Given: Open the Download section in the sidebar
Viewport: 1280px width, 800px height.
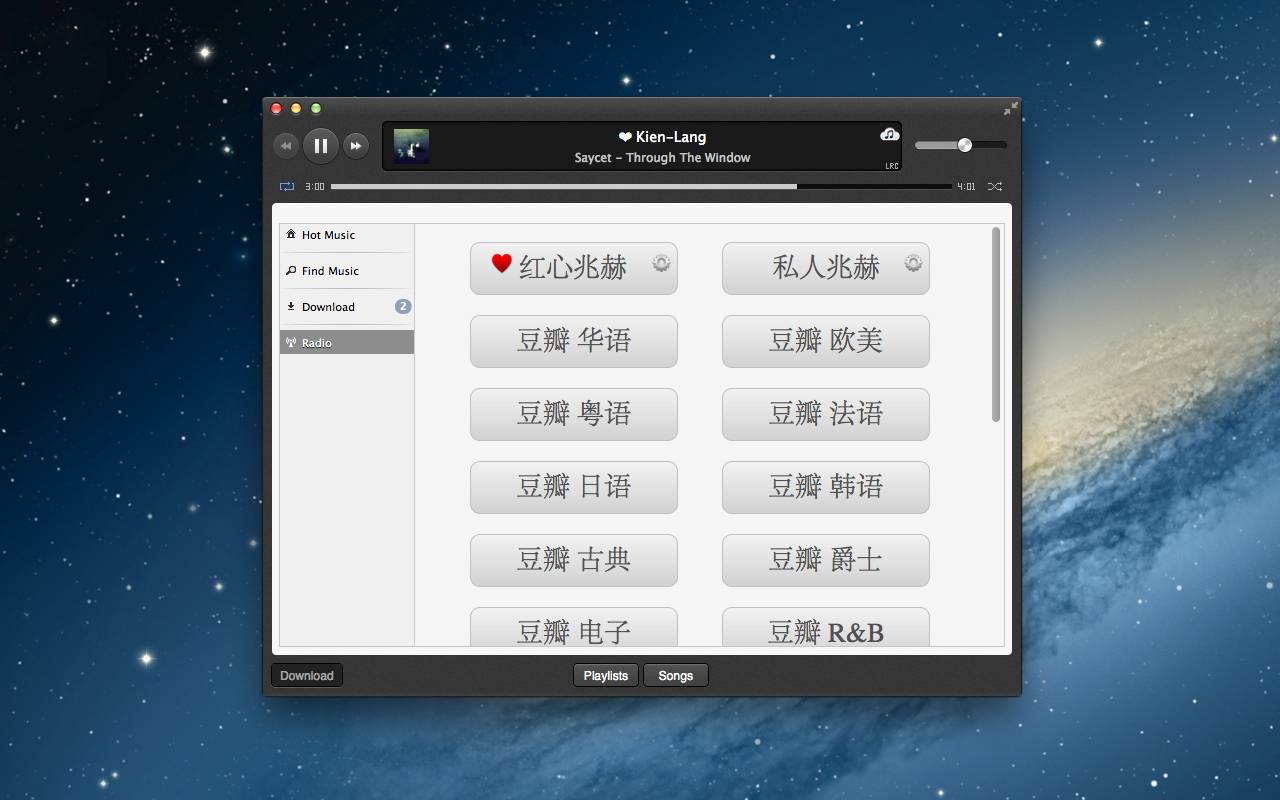Looking at the screenshot, I should pyautogui.click(x=346, y=307).
